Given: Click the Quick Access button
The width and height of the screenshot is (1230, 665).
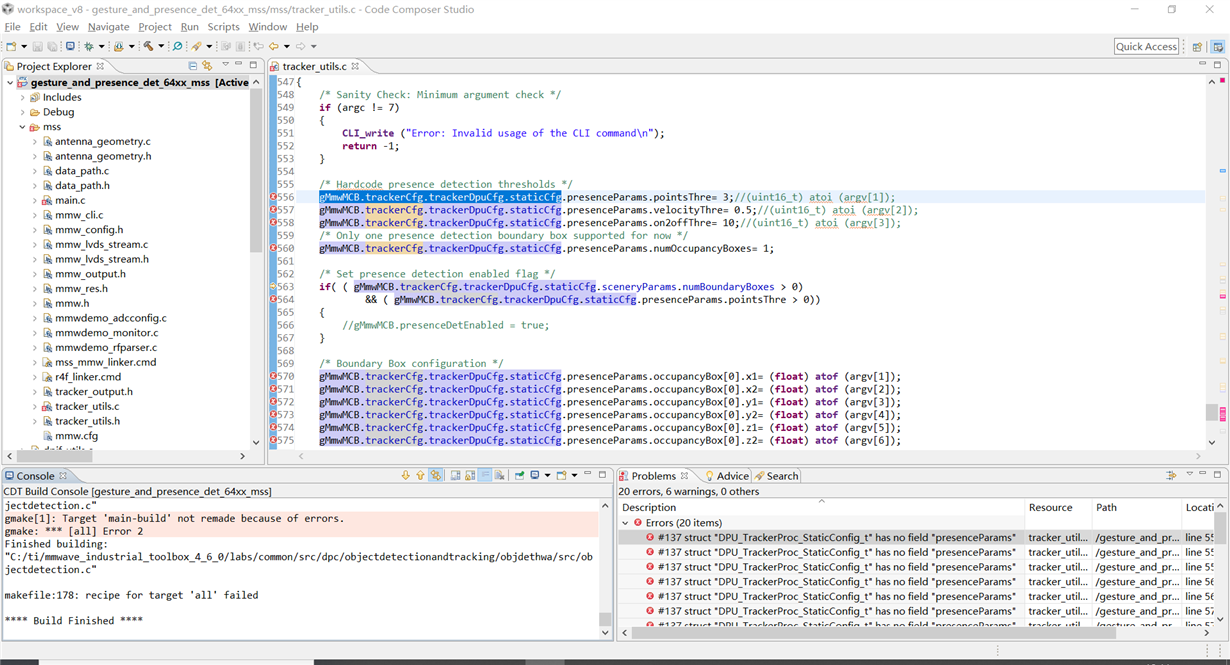Looking at the screenshot, I should point(1146,47).
